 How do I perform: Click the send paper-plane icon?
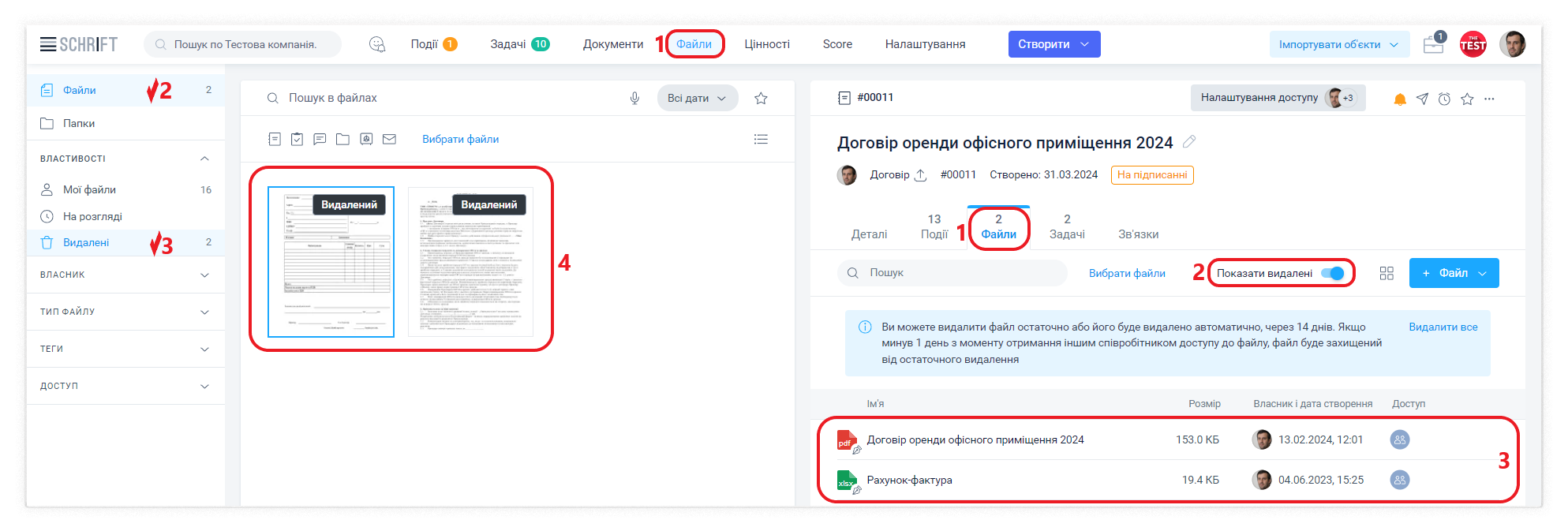1422,99
